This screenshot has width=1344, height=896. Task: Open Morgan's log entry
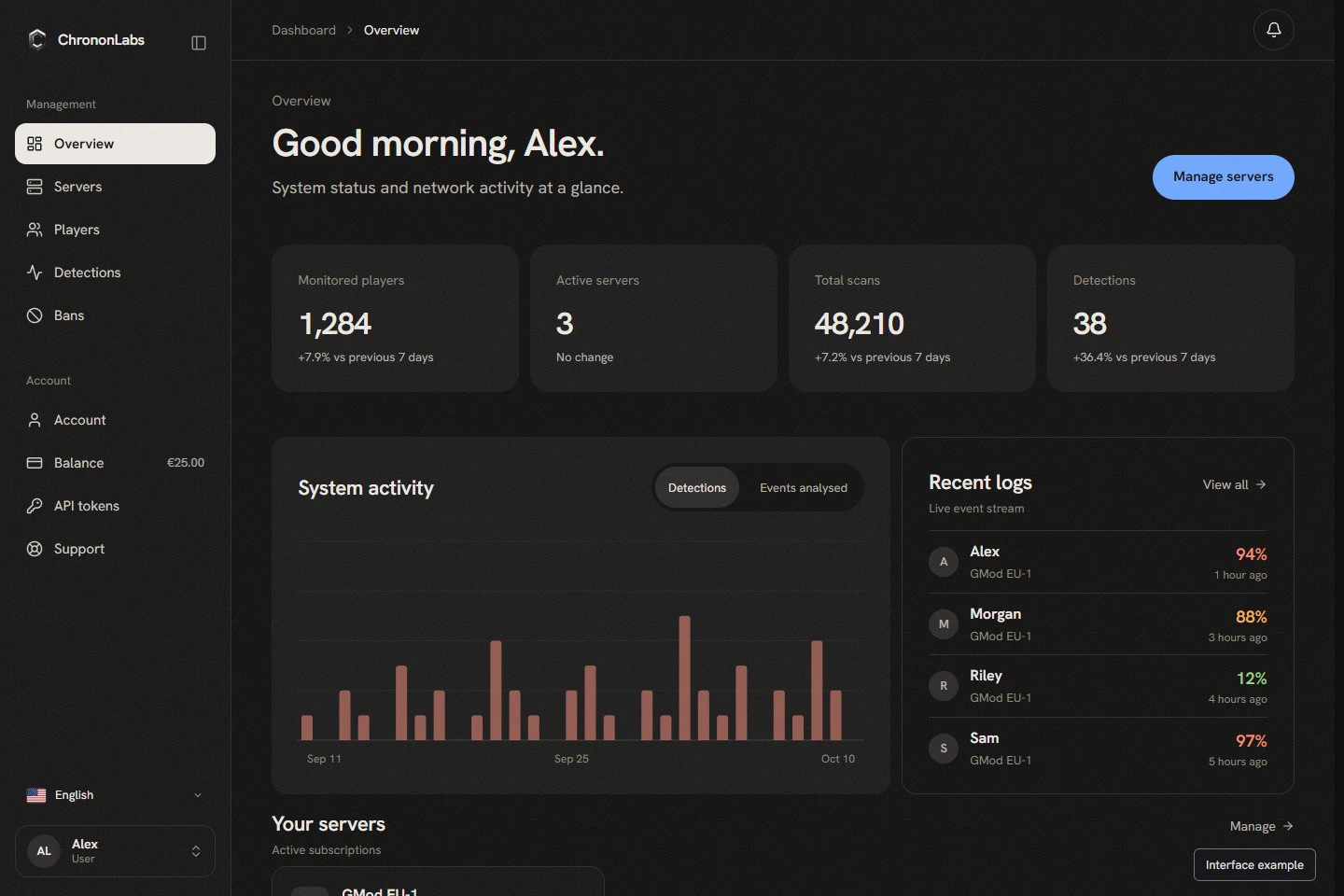click(1098, 624)
